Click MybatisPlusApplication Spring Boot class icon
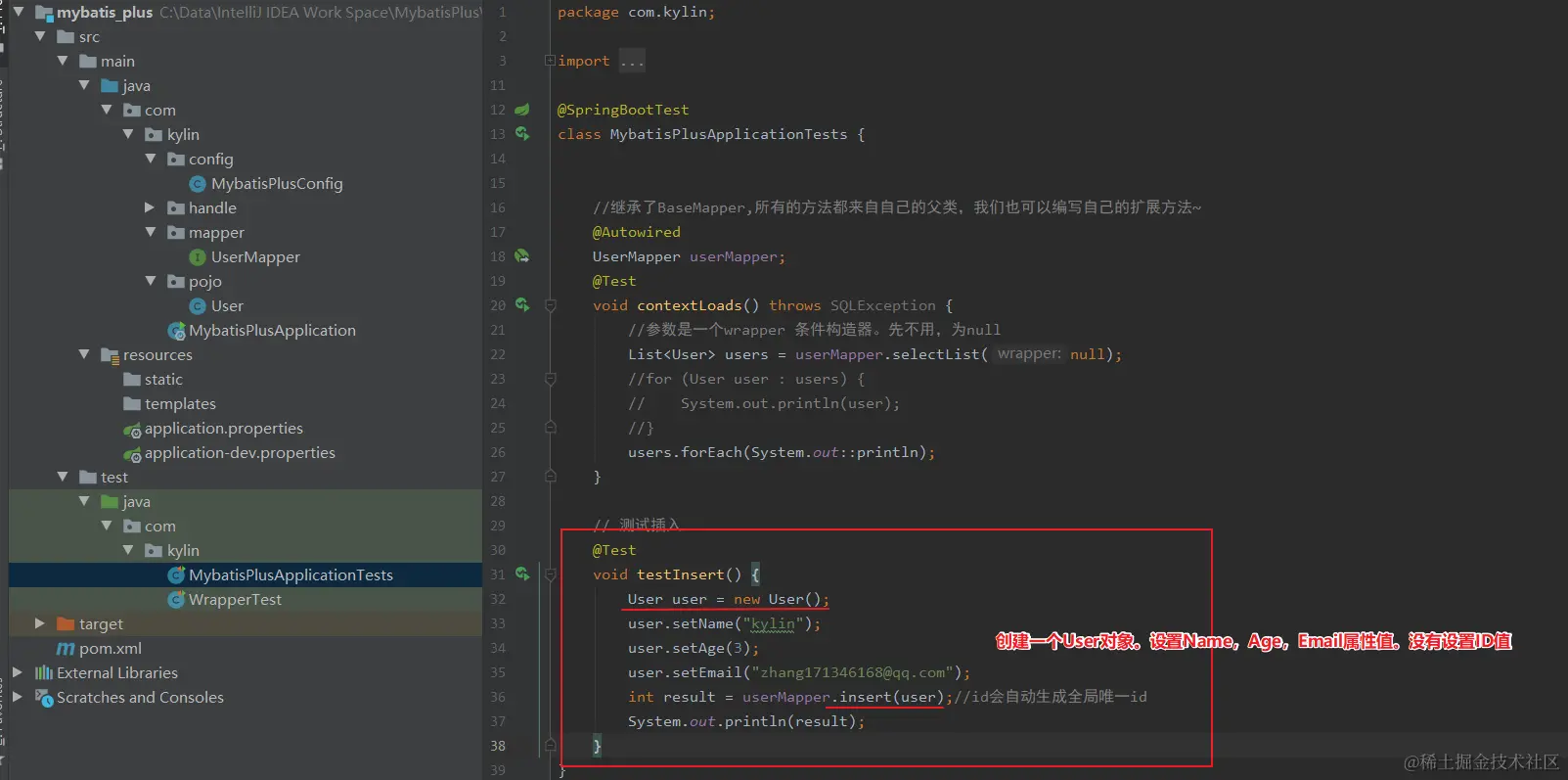This screenshot has height=780, width=1568. click(x=176, y=331)
